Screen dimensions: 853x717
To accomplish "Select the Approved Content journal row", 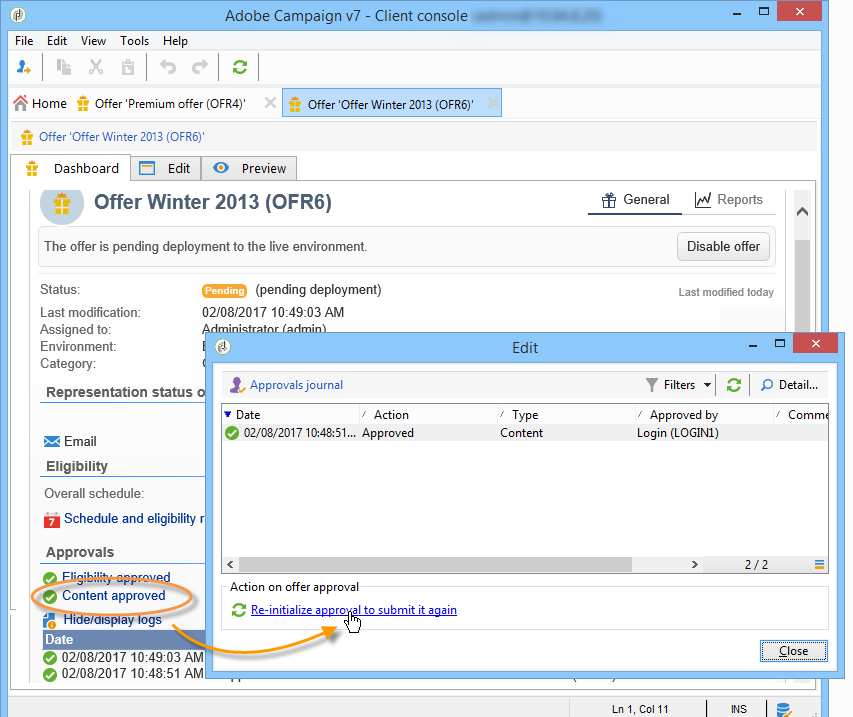I will click(x=525, y=433).
